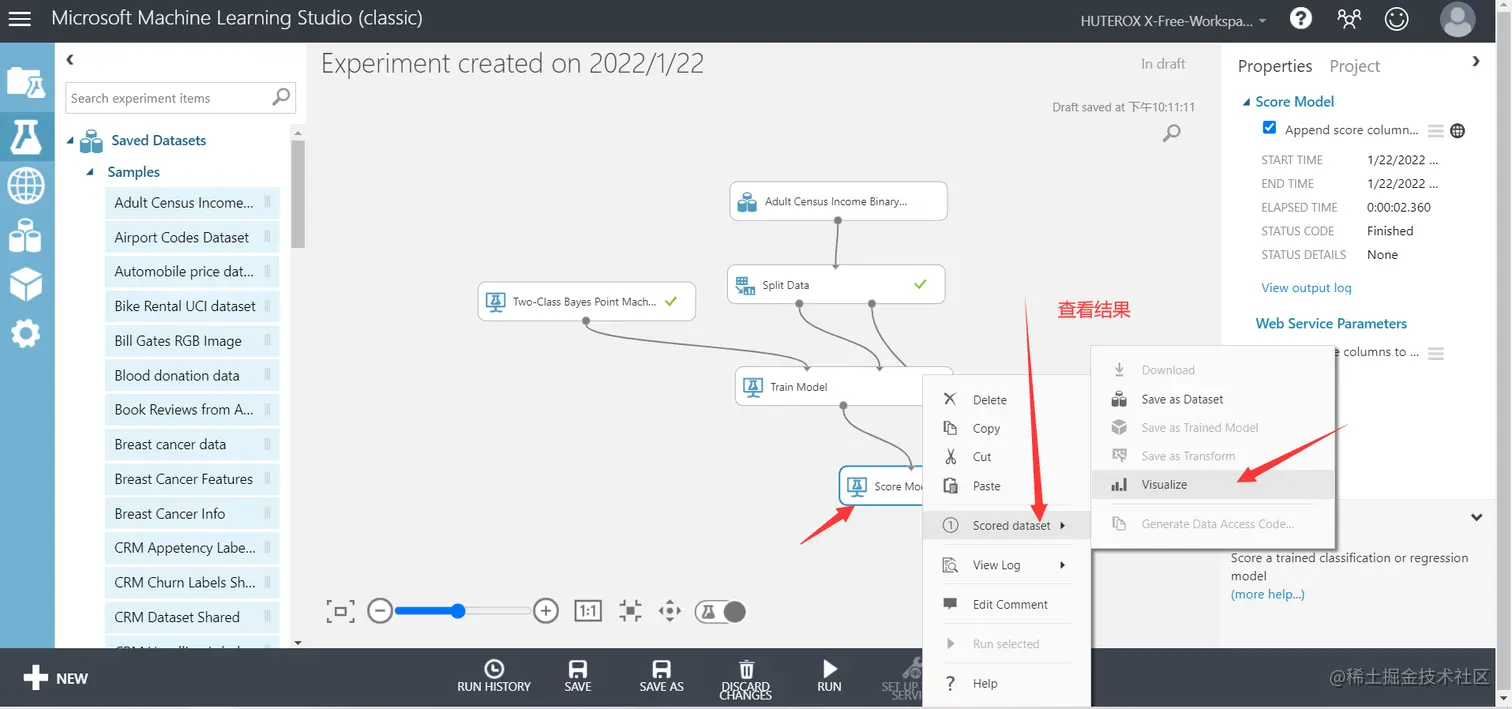Switch to the Properties tab
The image size is (1512, 709).
1275,66
